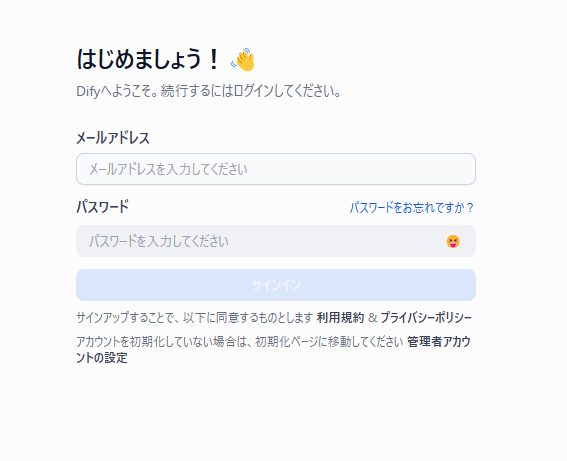The image size is (567, 461).
Task: Open the 管理者アカウントの設定 link
Action: 273,350
